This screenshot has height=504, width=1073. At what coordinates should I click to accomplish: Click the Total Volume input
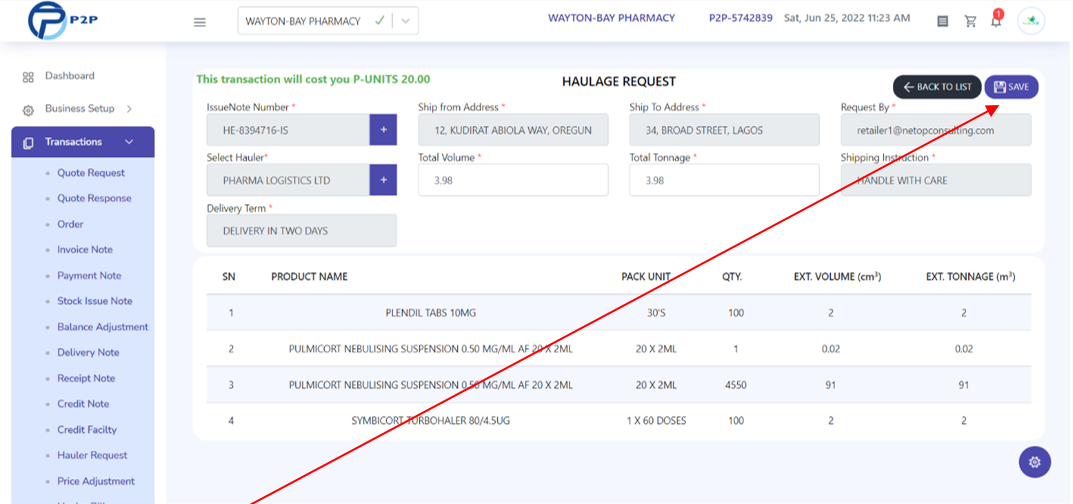513,181
